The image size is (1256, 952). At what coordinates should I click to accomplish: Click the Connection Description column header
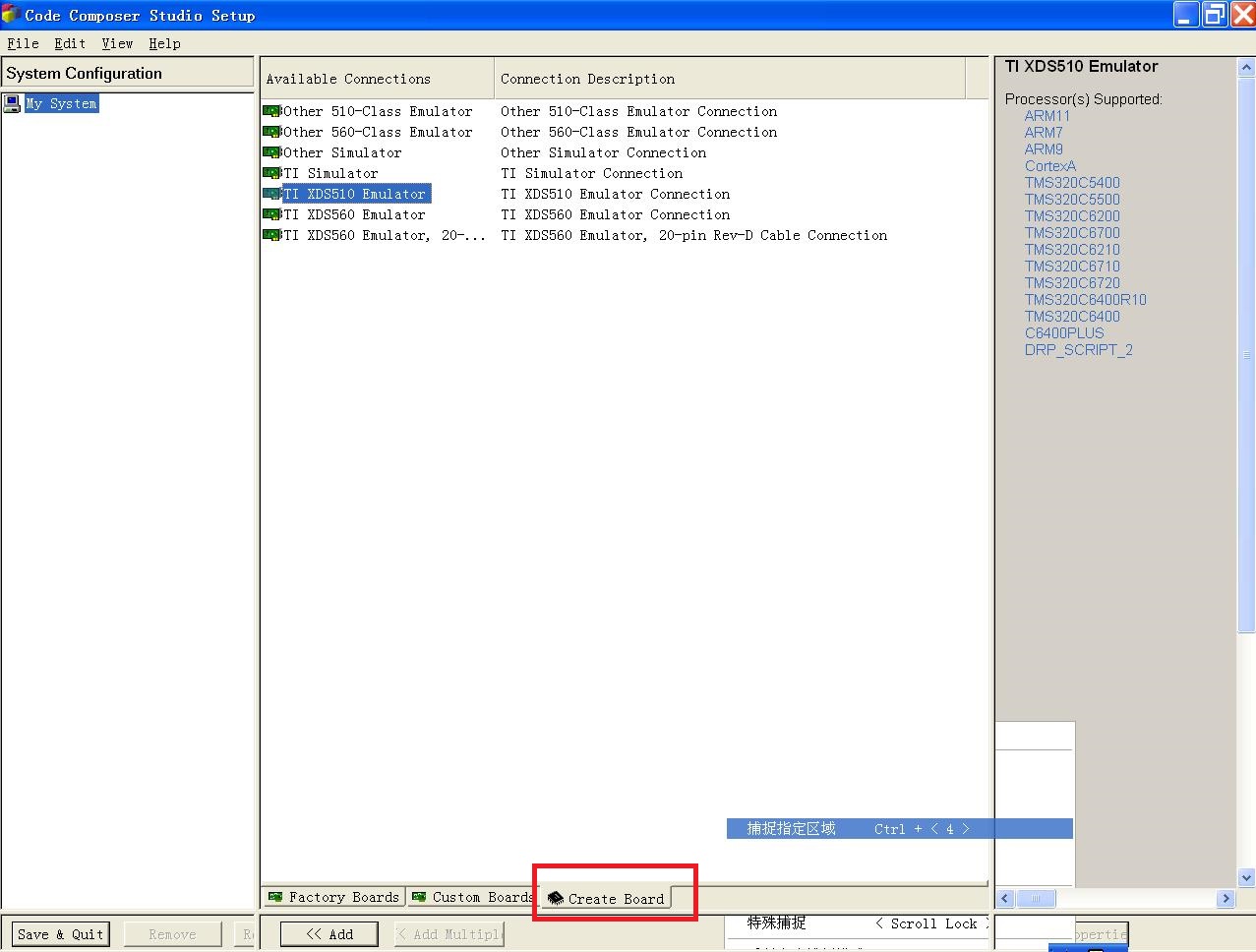point(730,79)
